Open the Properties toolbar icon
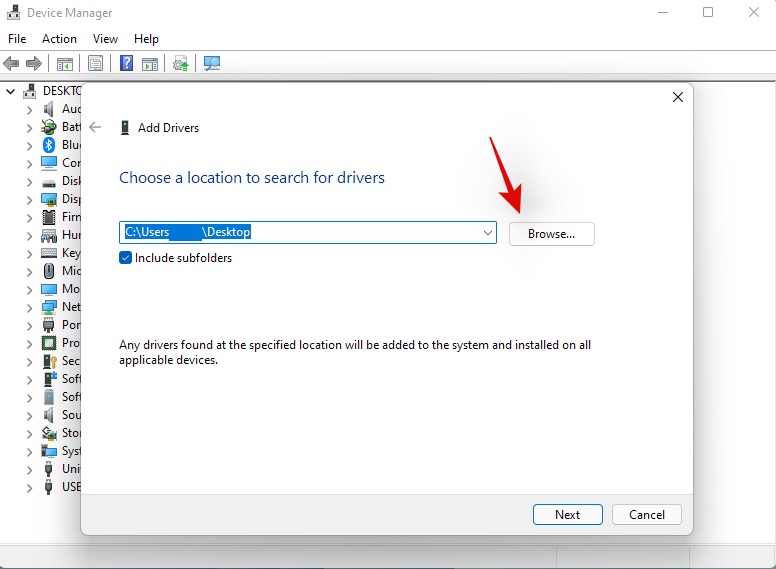Viewport: 776px width, 569px height. click(x=96, y=63)
